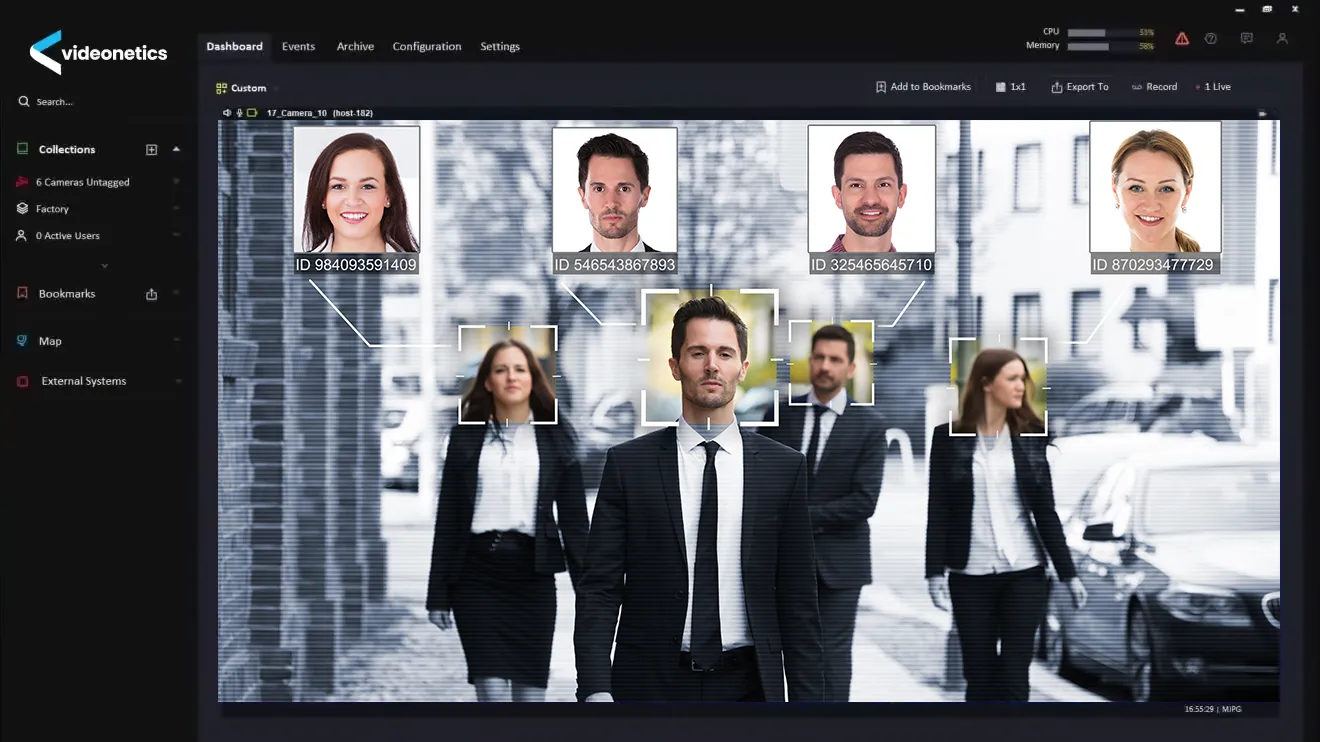Toggle the camera microphone icon
Screen dimensions: 1320x742
coord(239,113)
